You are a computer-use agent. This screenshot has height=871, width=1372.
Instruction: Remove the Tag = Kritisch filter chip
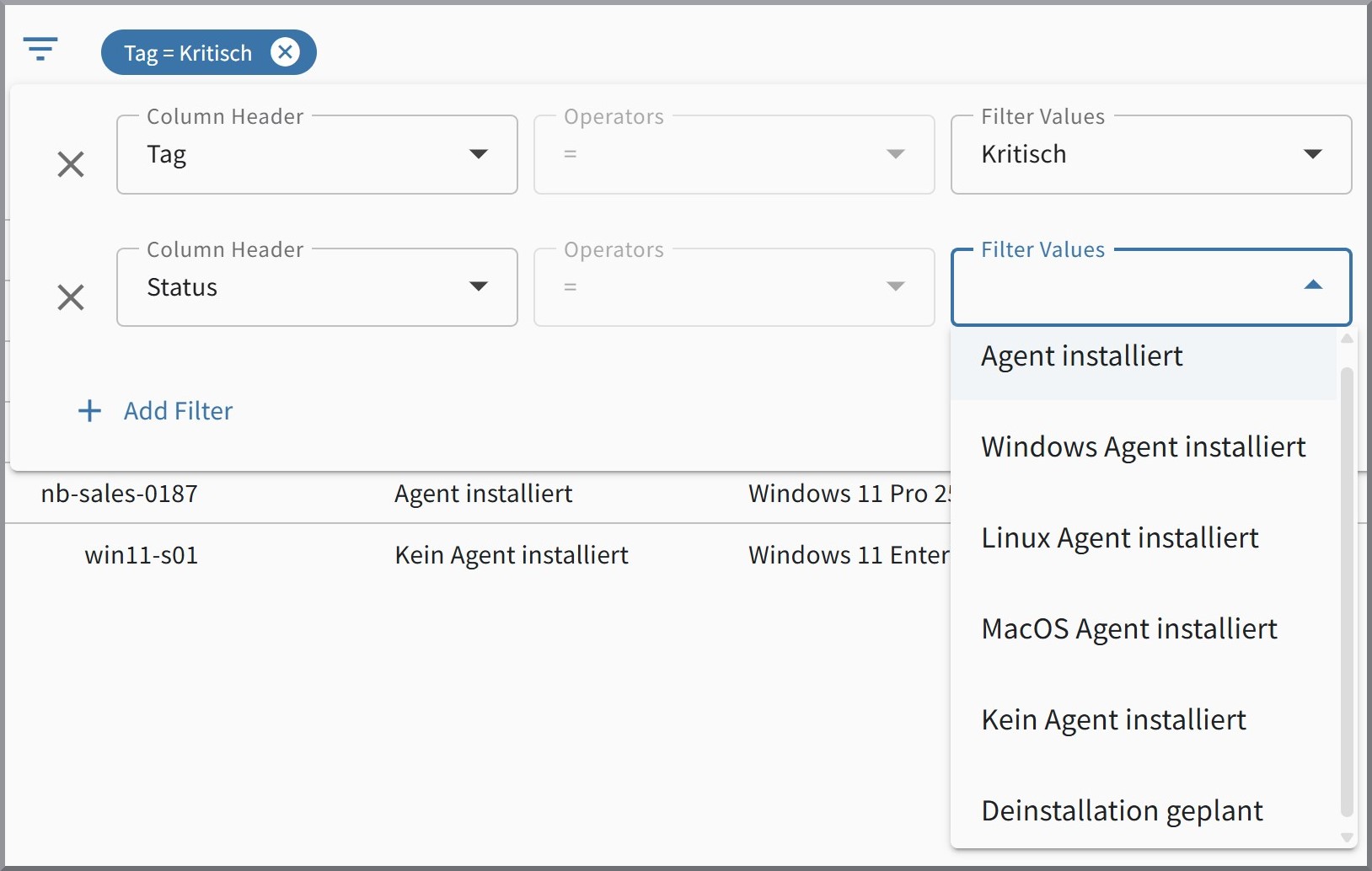click(285, 52)
